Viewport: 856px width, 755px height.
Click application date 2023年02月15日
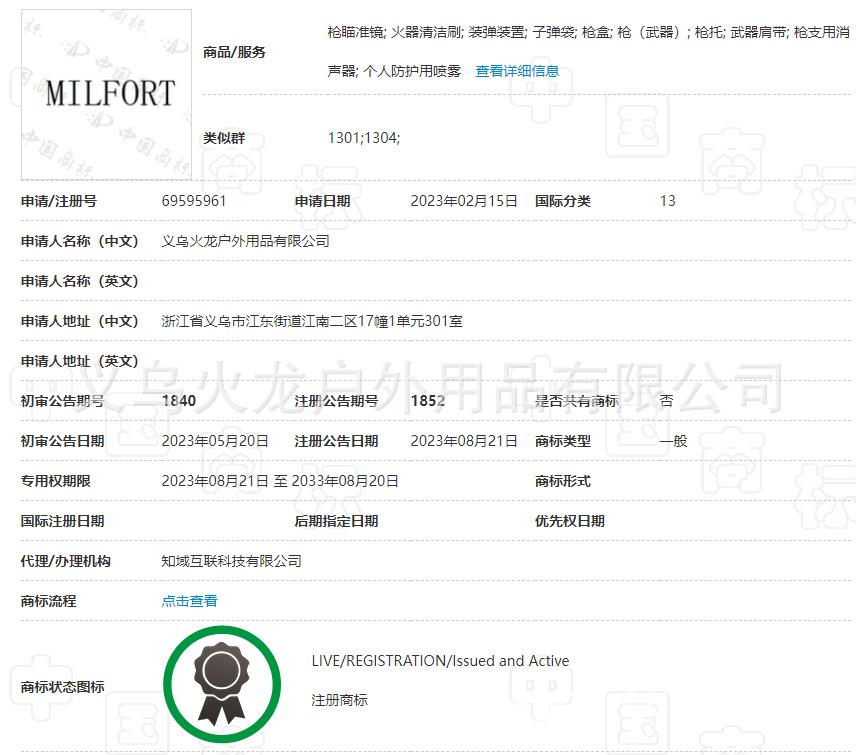coord(466,200)
